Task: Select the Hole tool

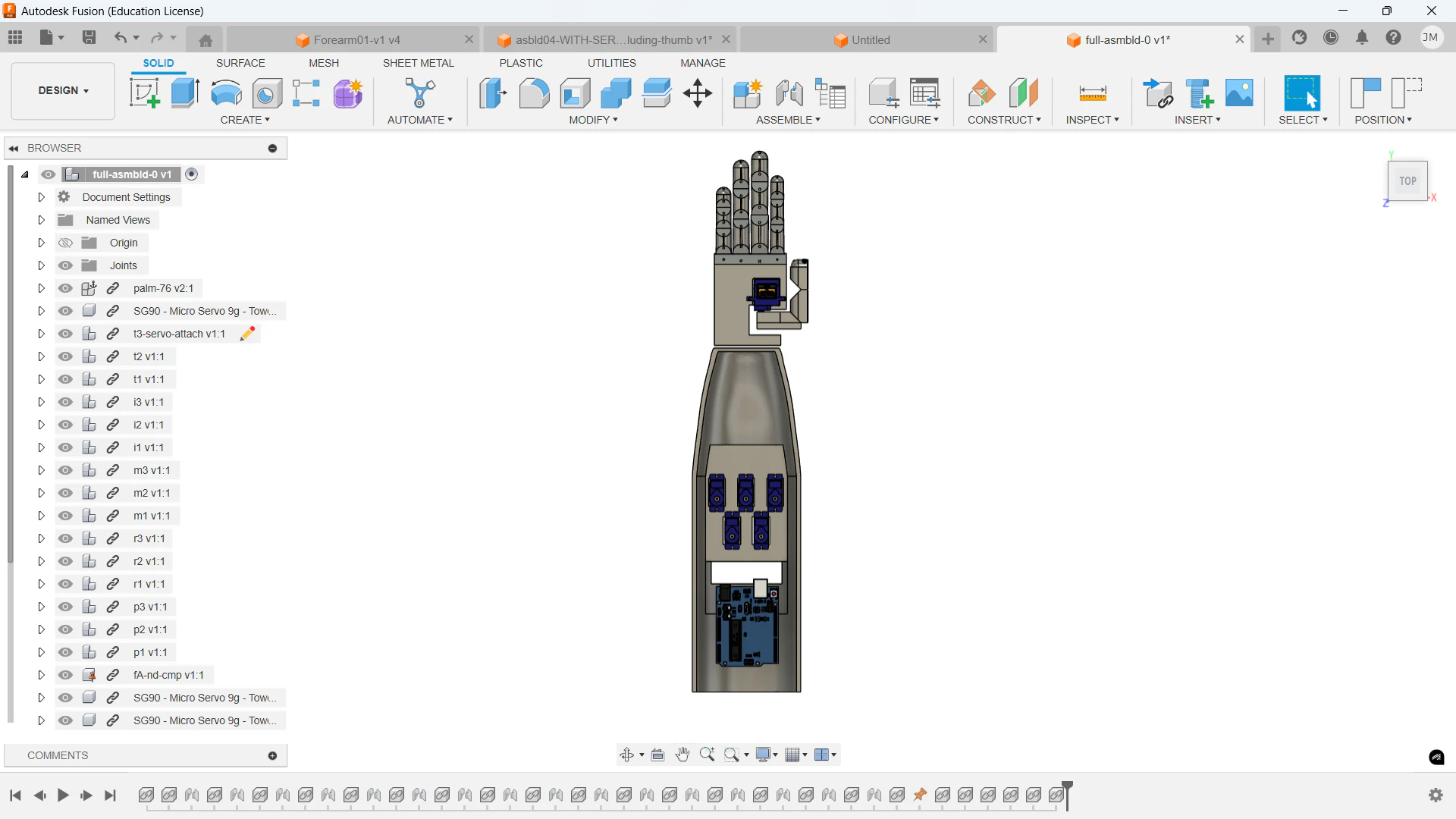Action: 267,93
